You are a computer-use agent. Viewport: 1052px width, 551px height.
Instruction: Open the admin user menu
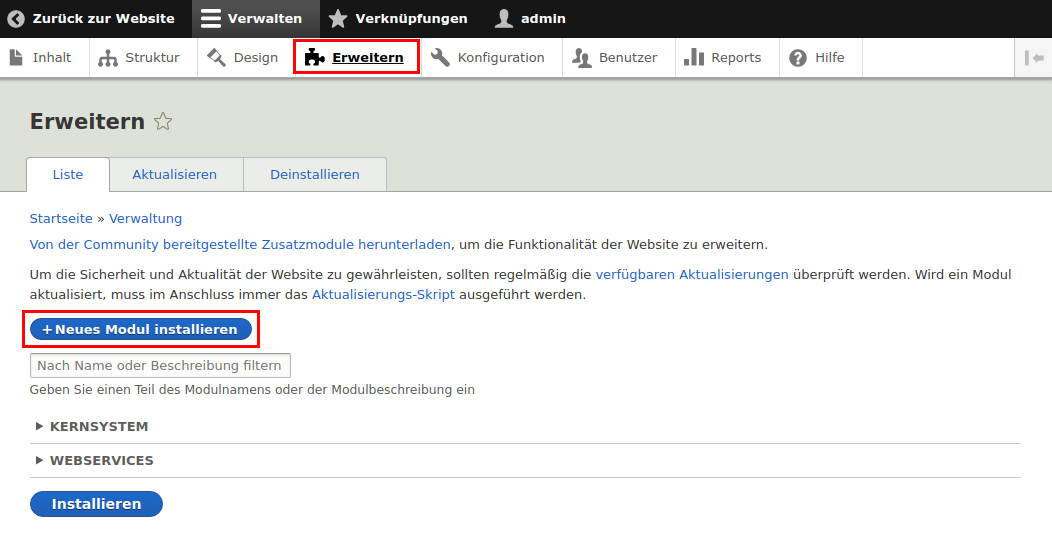coord(531,19)
